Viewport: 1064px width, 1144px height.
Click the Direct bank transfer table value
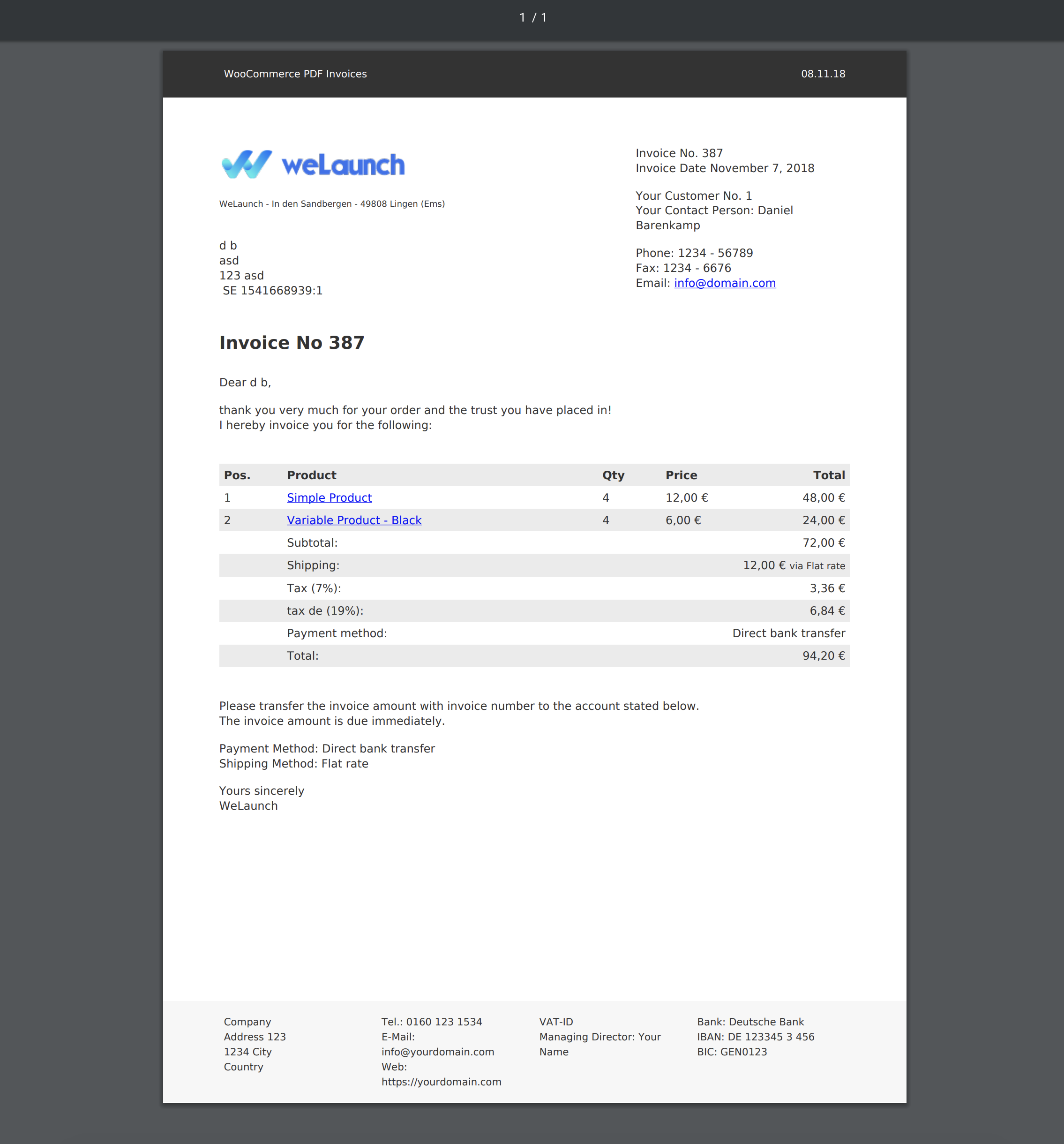point(789,633)
